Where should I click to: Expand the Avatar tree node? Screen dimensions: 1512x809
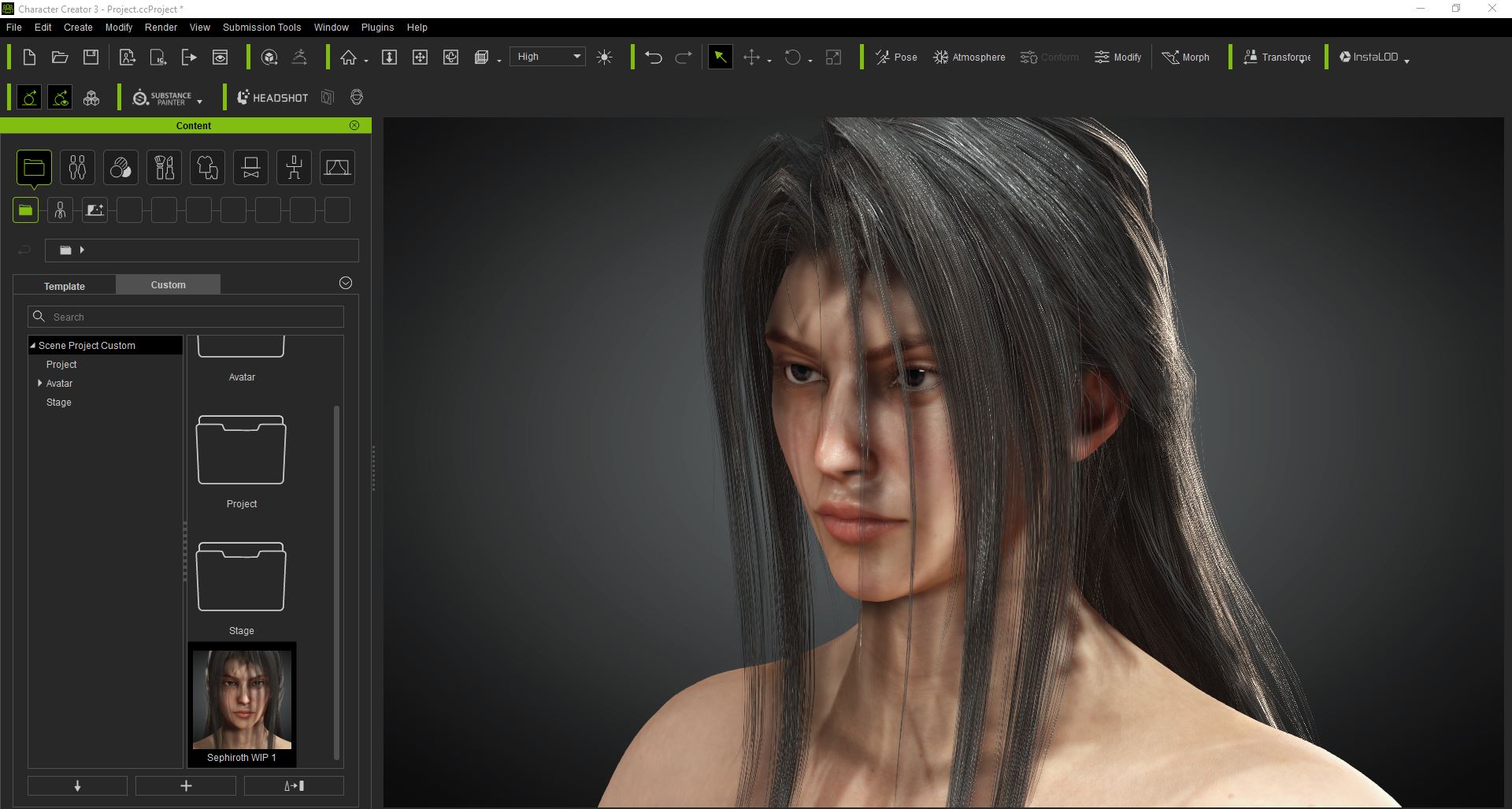[x=39, y=383]
